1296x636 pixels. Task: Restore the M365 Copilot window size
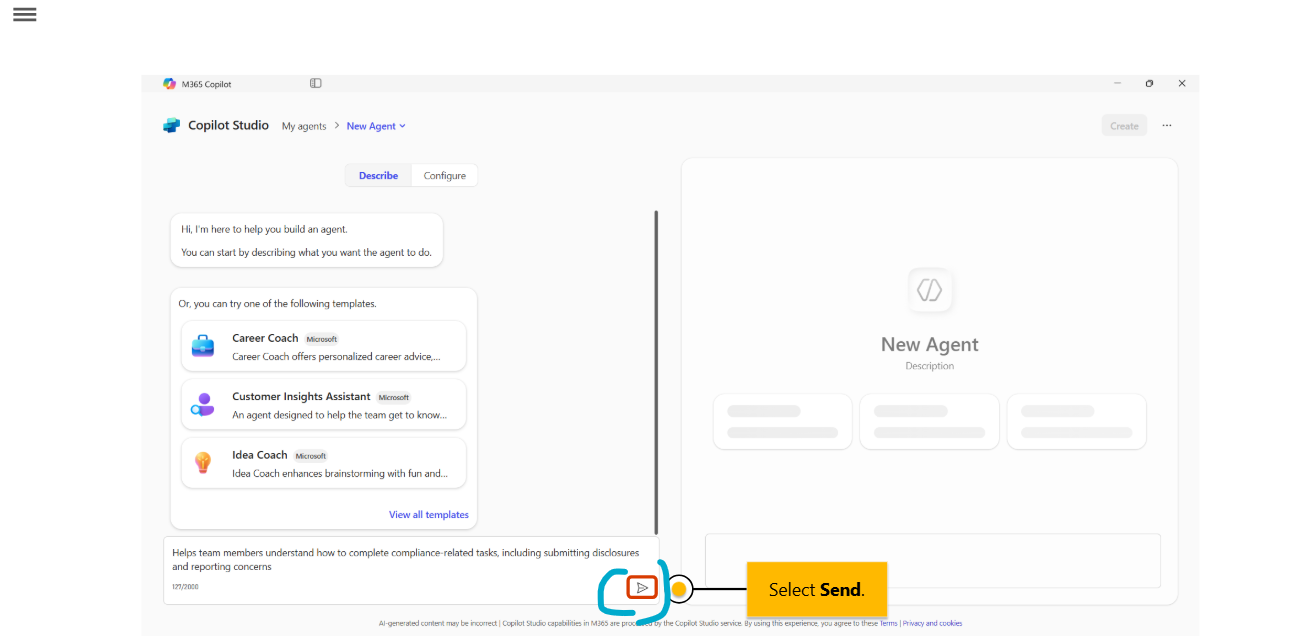(x=1149, y=83)
